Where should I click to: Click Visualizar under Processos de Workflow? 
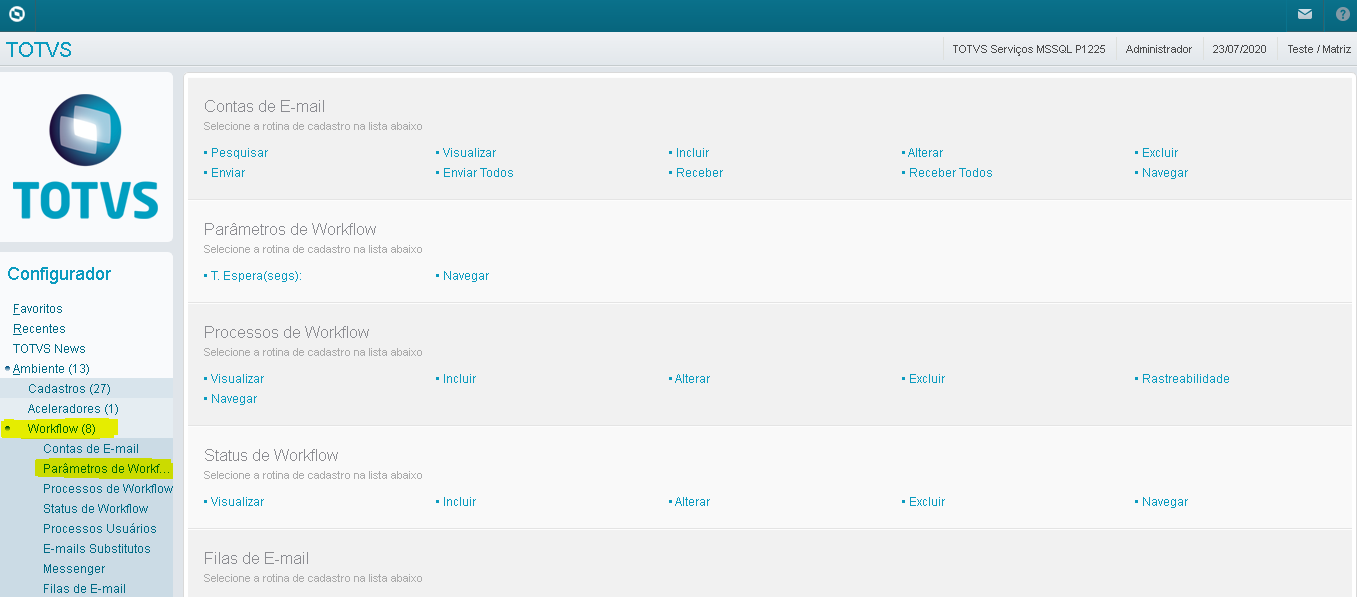coord(237,379)
